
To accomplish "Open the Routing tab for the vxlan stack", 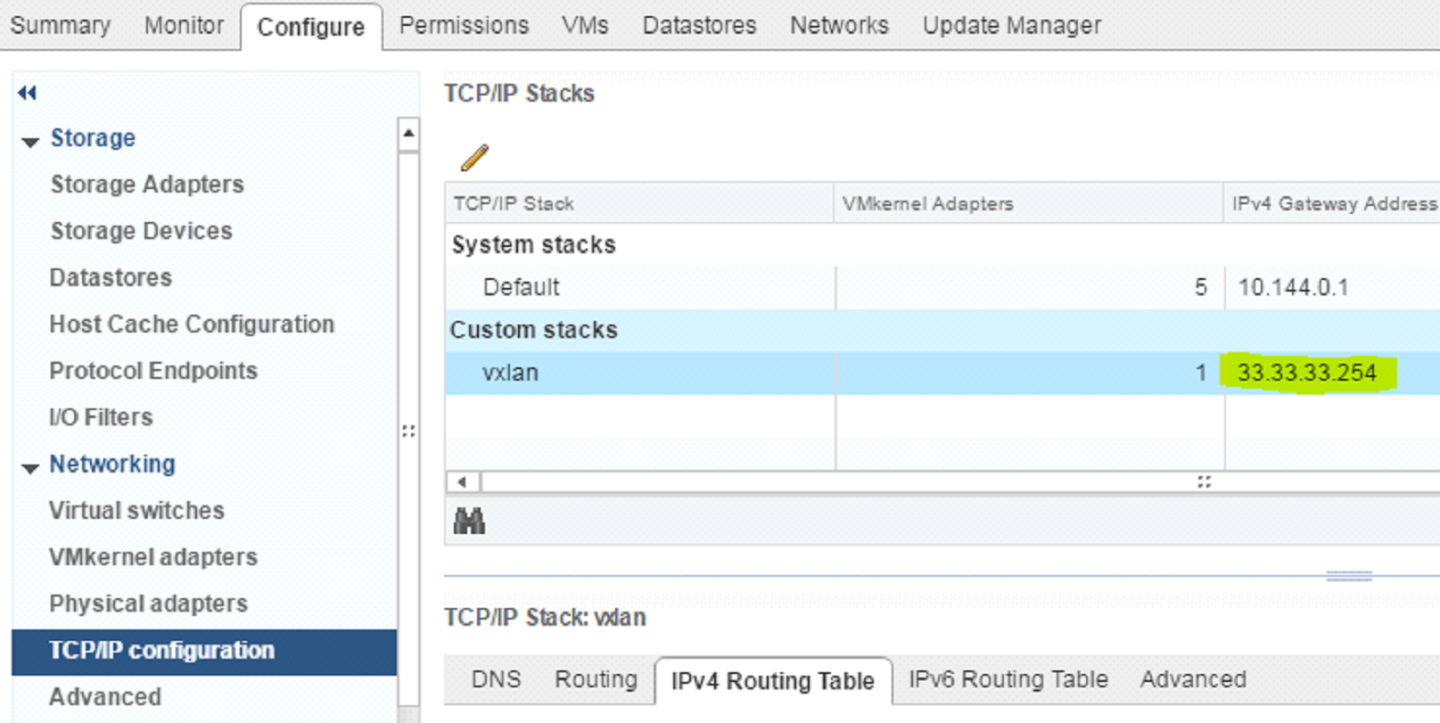I will pyautogui.click(x=595, y=679).
